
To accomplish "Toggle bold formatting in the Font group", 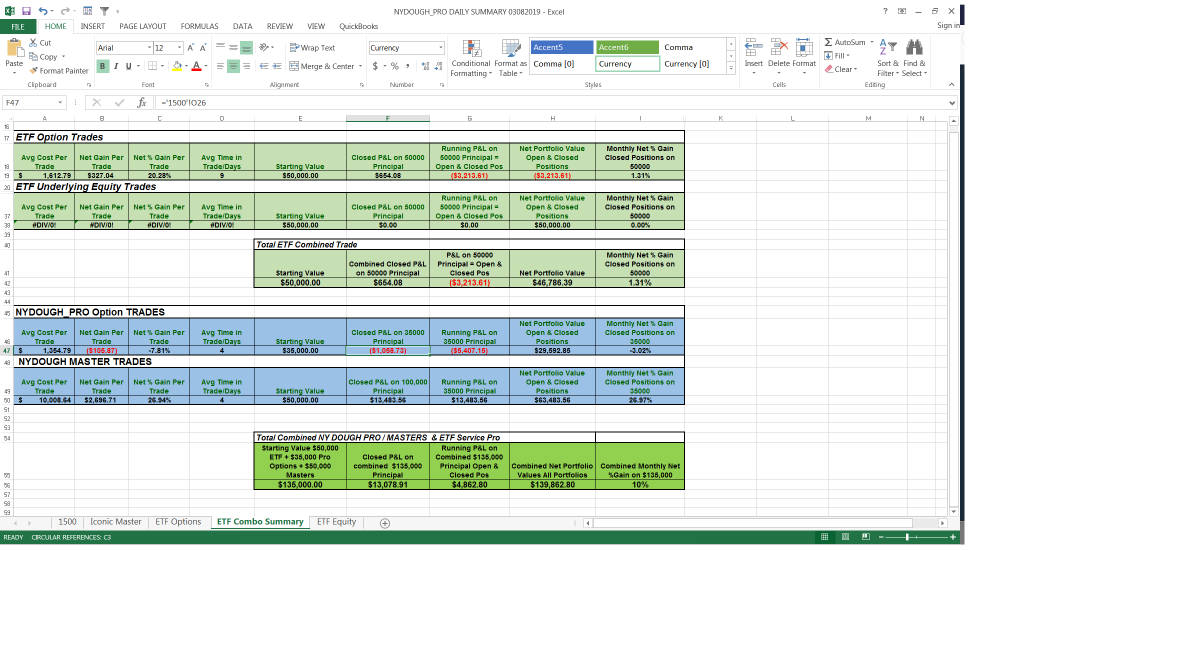I will (x=103, y=64).
